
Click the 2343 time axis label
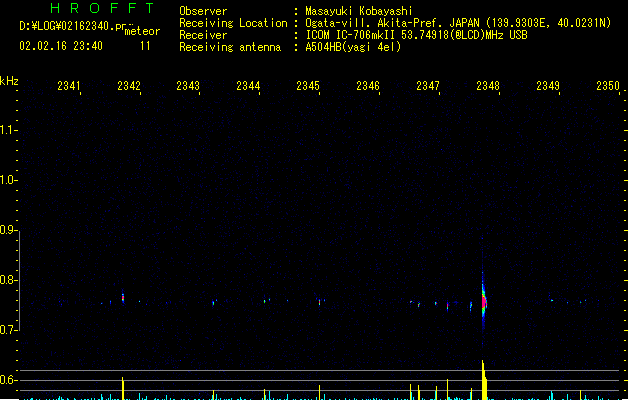coord(188,86)
